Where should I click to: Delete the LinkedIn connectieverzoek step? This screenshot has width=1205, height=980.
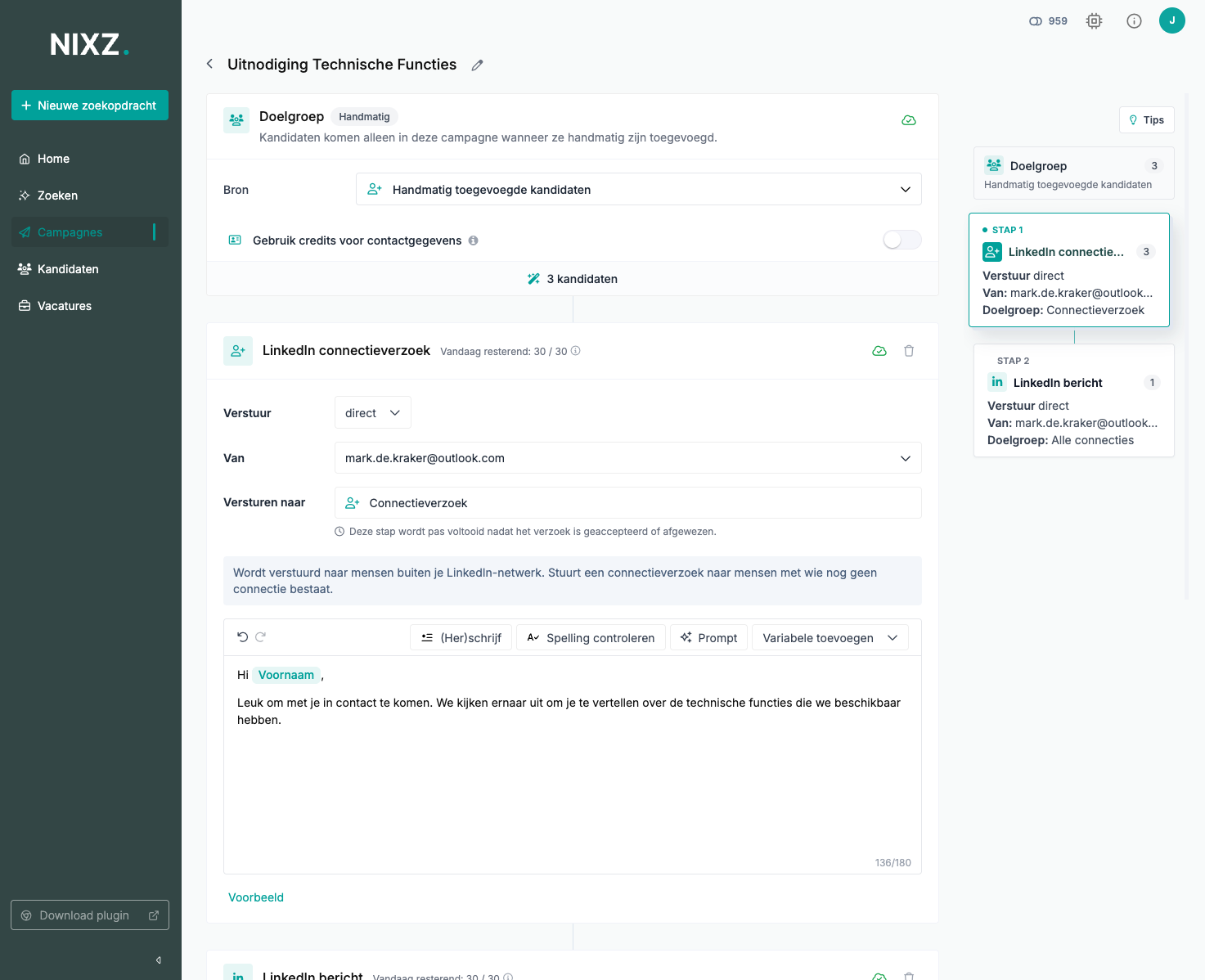(909, 351)
